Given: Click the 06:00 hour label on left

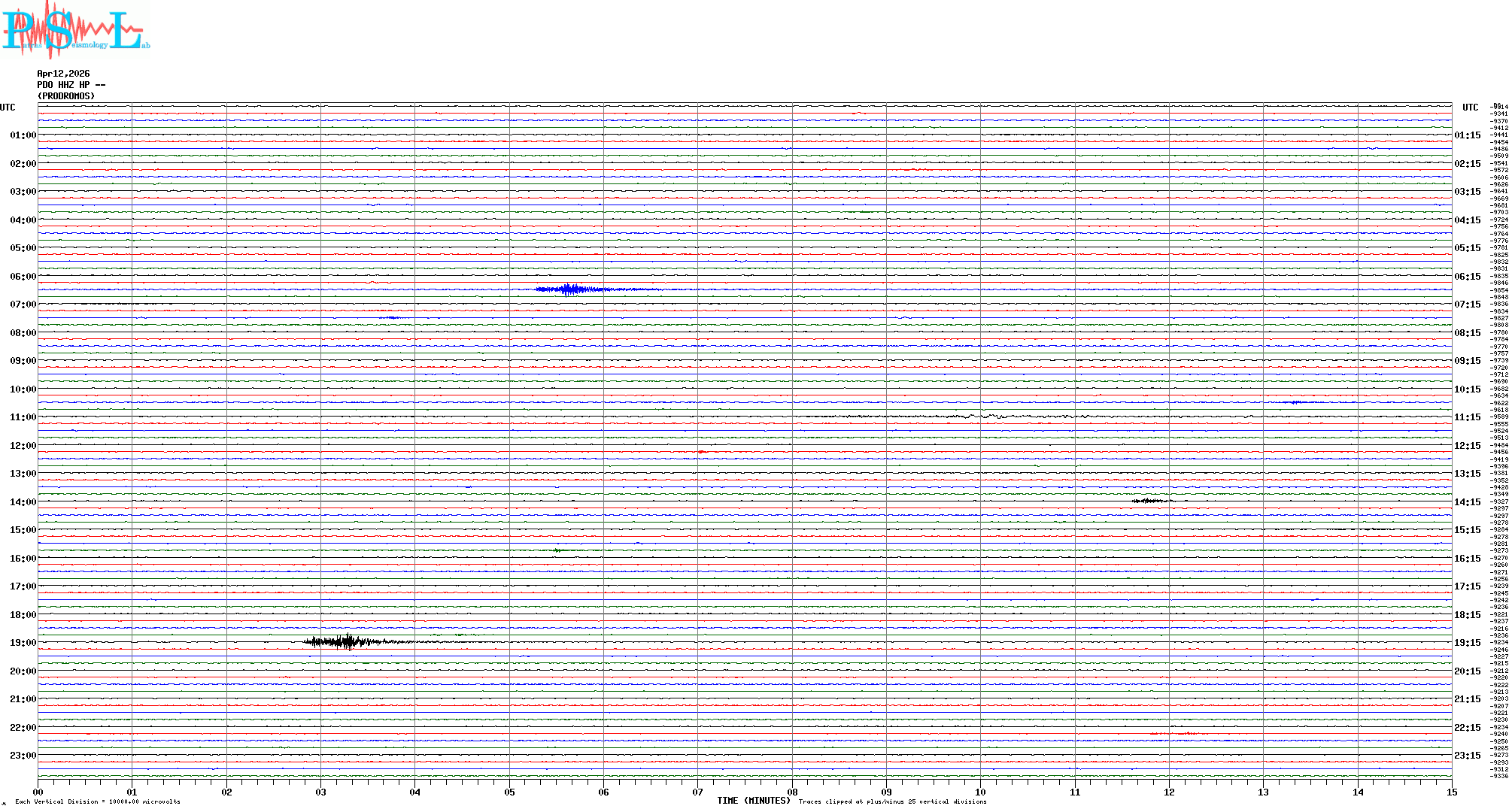Looking at the screenshot, I should click(x=23, y=277).
